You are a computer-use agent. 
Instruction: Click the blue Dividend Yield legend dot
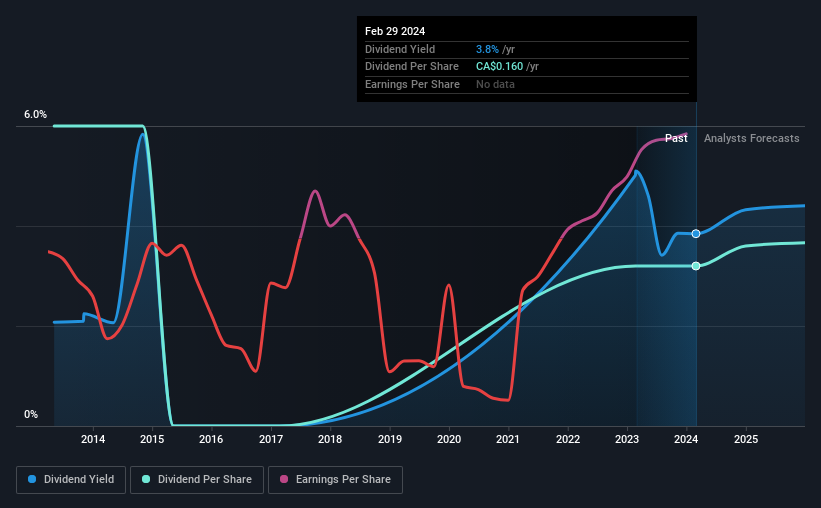pos(32,479)
